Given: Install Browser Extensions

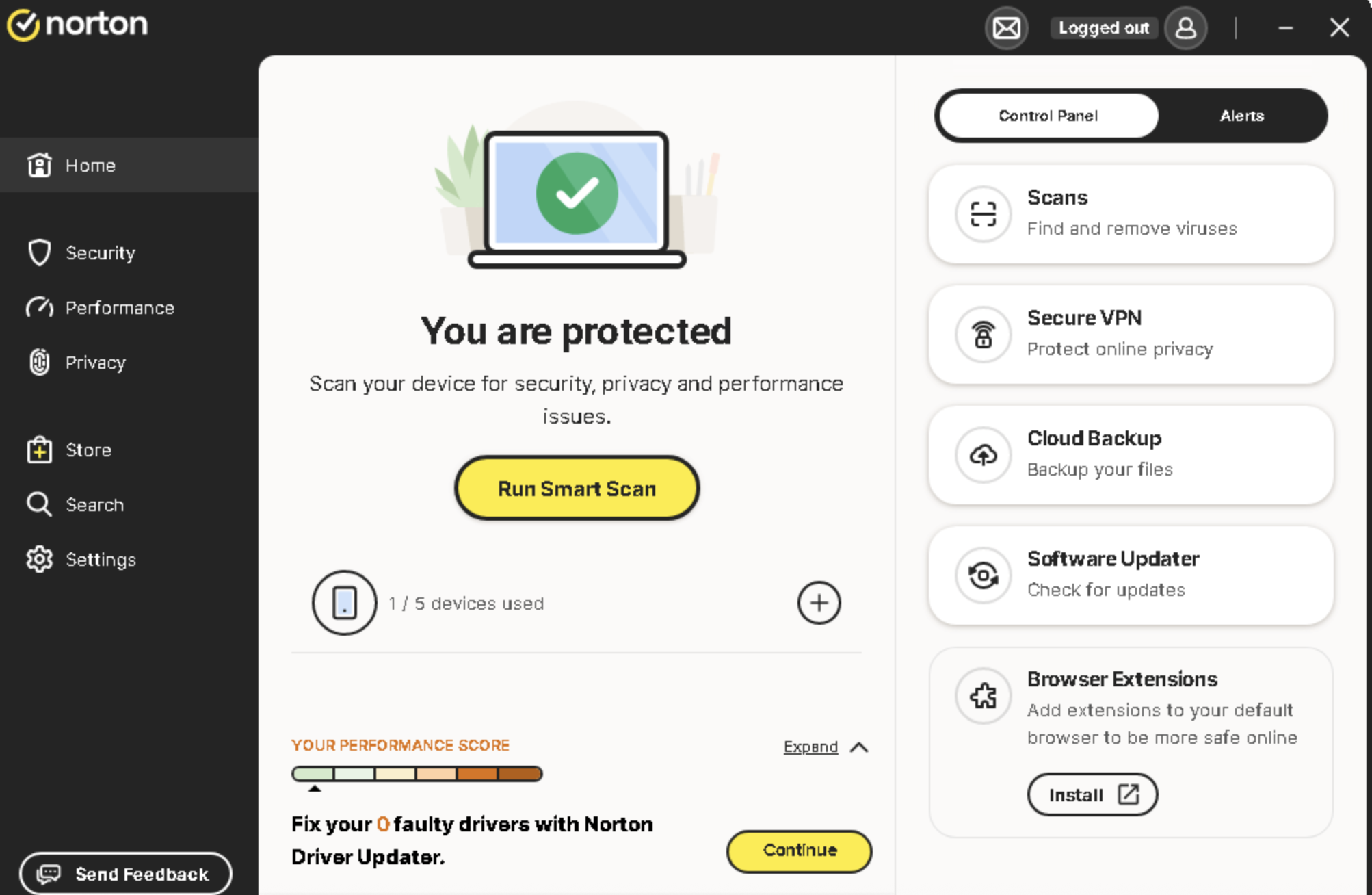Looking at the screenshot, I should tap(1092, 794).
